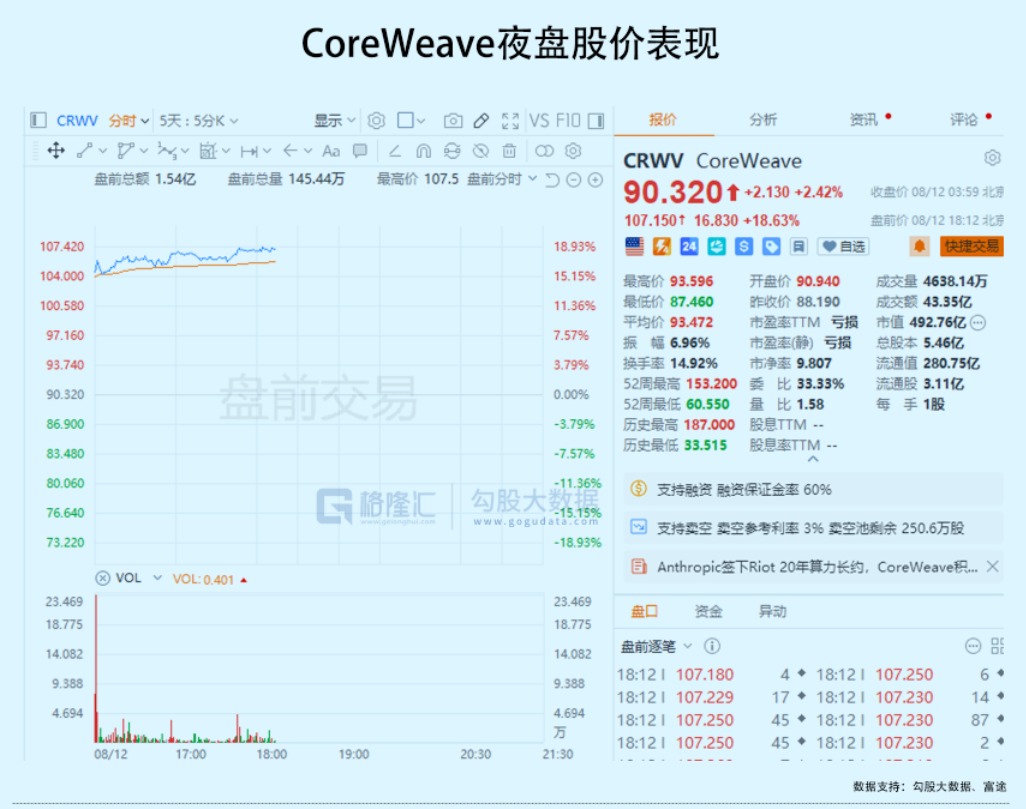Toggle the magnet snap mode
The height and width of the screenshot is (809, 1026).
(x=423, y=151)
